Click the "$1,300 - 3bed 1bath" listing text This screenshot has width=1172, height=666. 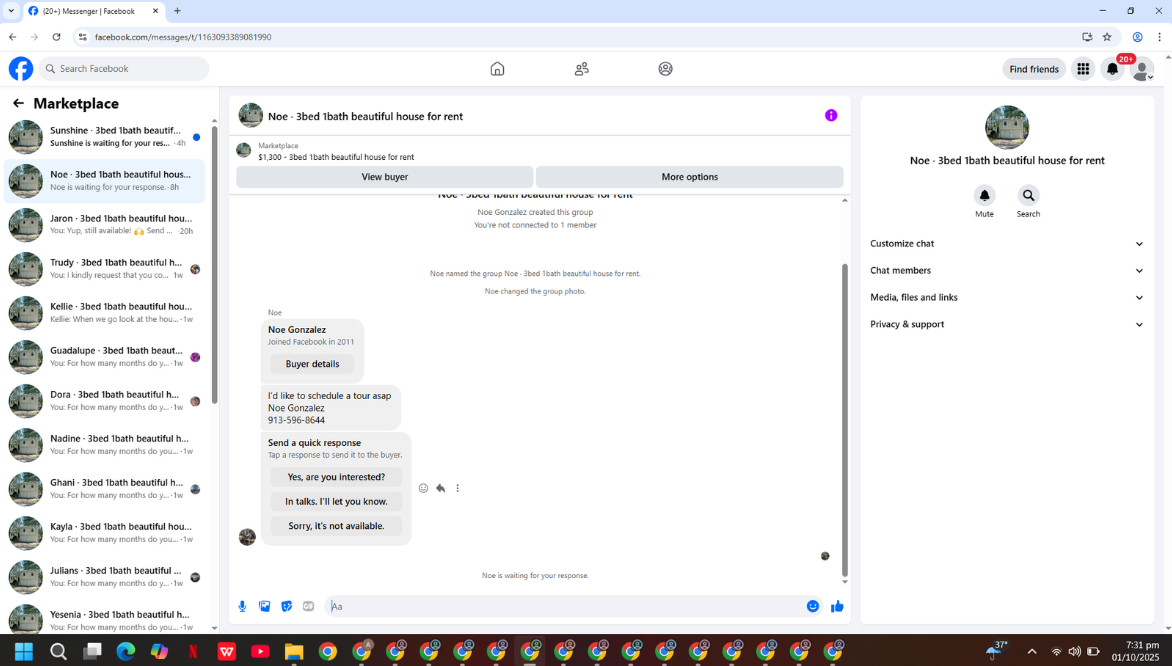coord(336,157)
